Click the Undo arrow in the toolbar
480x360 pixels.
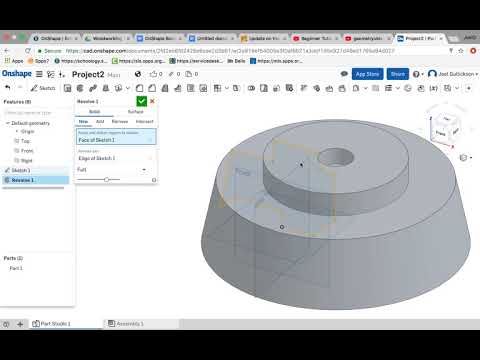coord(8,88)
